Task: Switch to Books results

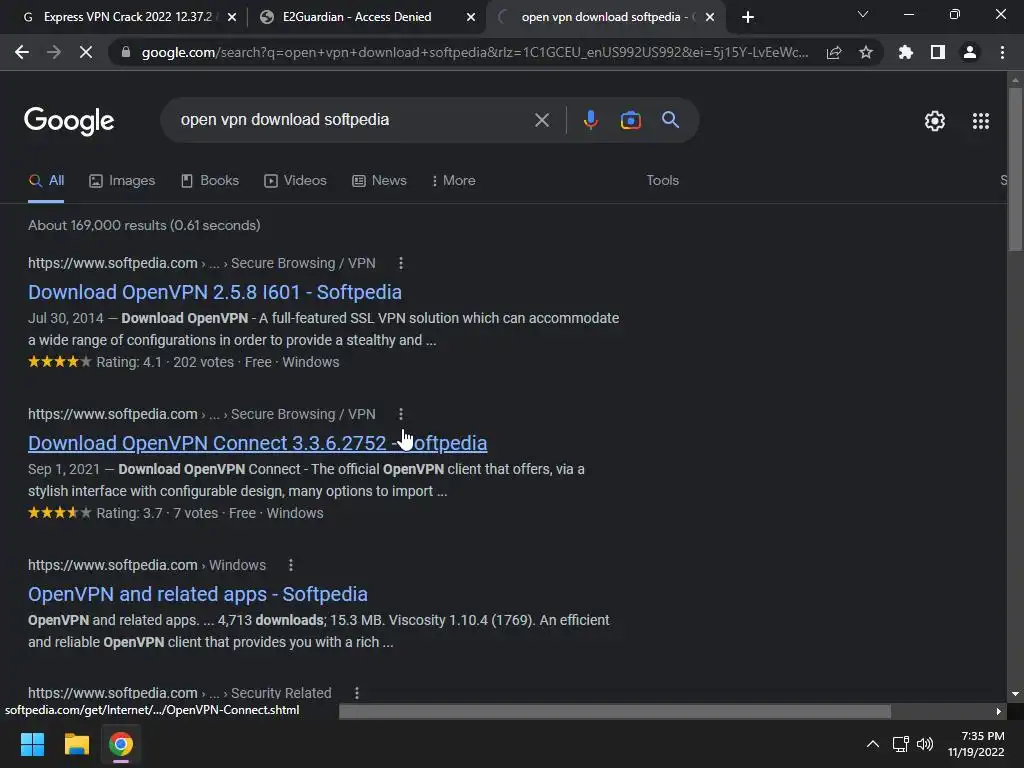Action: point(210,181)
